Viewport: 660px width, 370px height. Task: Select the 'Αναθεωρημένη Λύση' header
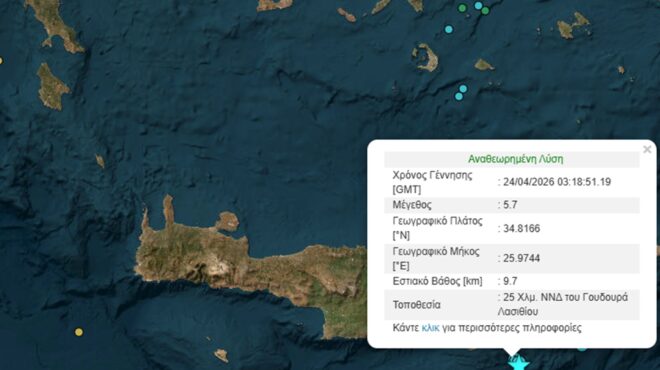tap(516, 159)
